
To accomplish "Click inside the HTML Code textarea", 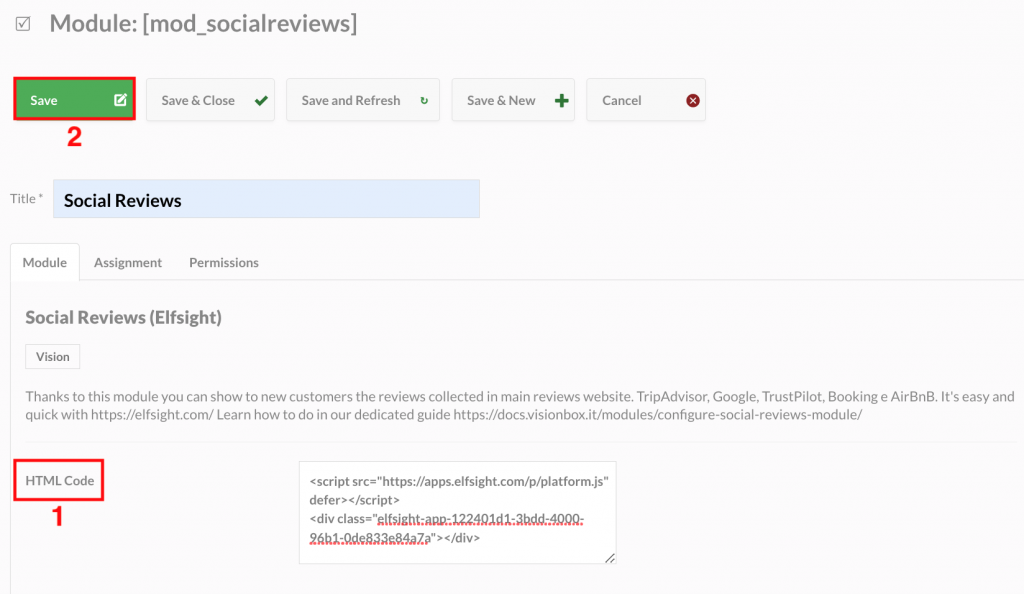I will click(x=458, y=512).
